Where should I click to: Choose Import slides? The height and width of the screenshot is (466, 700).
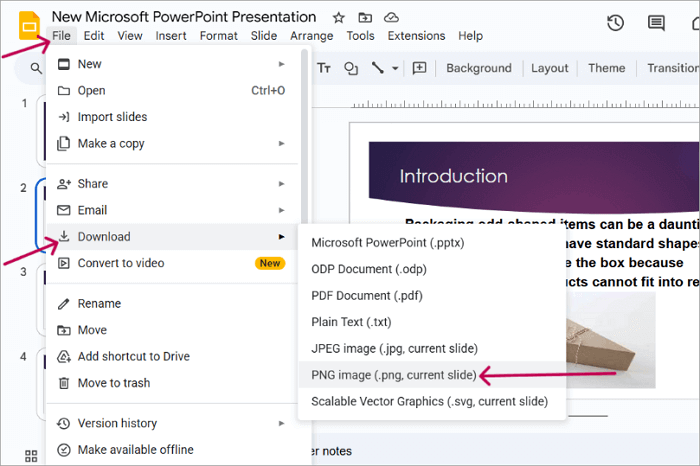pos(172,117)
